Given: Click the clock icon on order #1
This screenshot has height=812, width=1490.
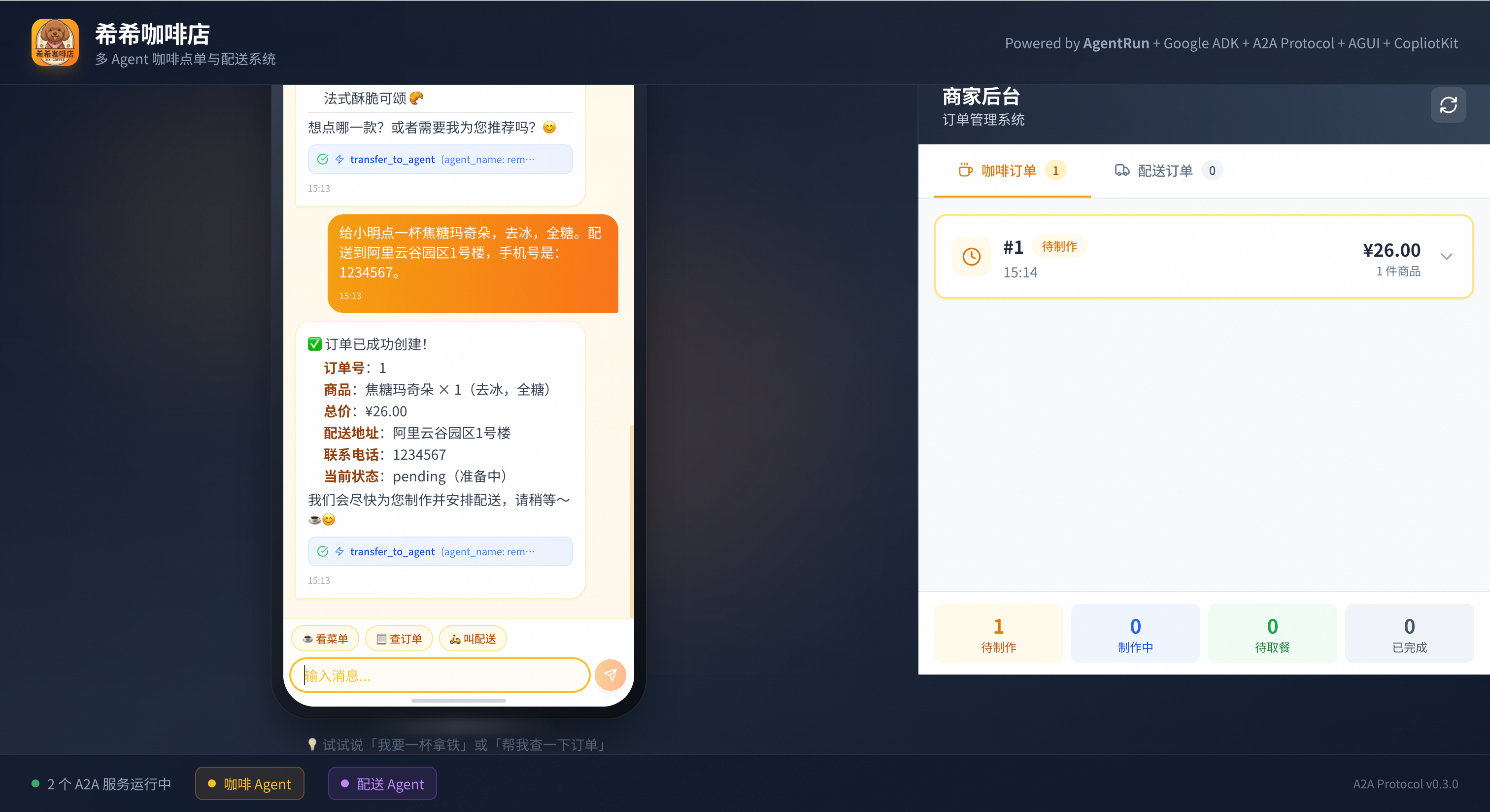Looking at the screenshot, I should (x=971, y=257).
